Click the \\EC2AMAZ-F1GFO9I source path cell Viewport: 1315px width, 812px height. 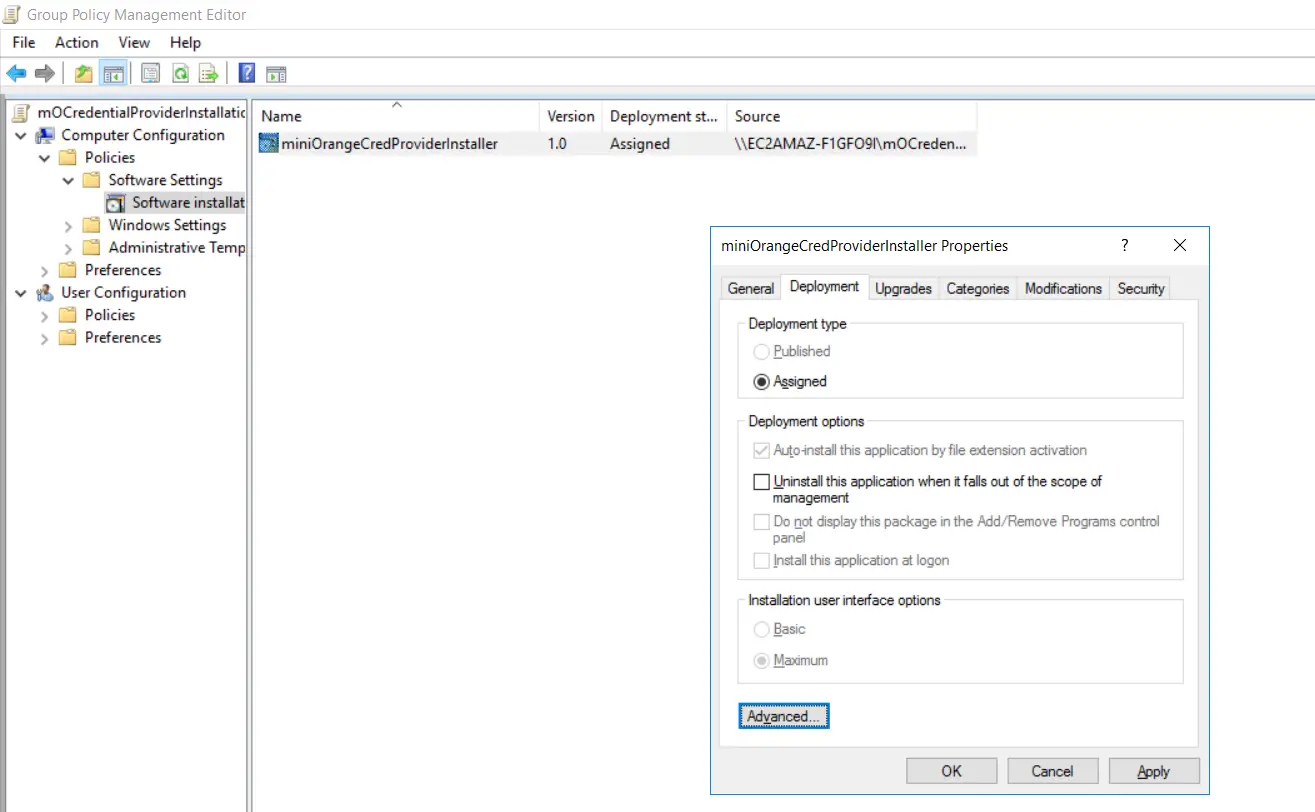pyautogui.click(x=851, y=144)
